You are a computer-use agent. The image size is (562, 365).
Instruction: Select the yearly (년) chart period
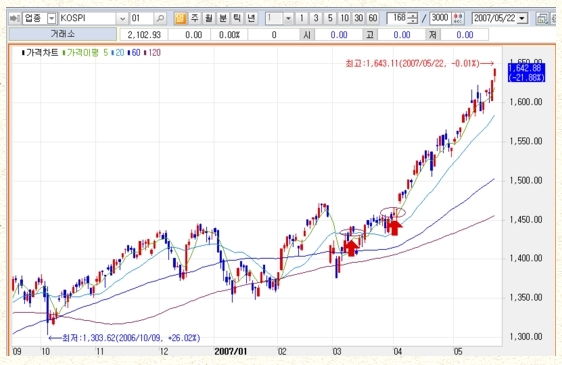(251, 18)
